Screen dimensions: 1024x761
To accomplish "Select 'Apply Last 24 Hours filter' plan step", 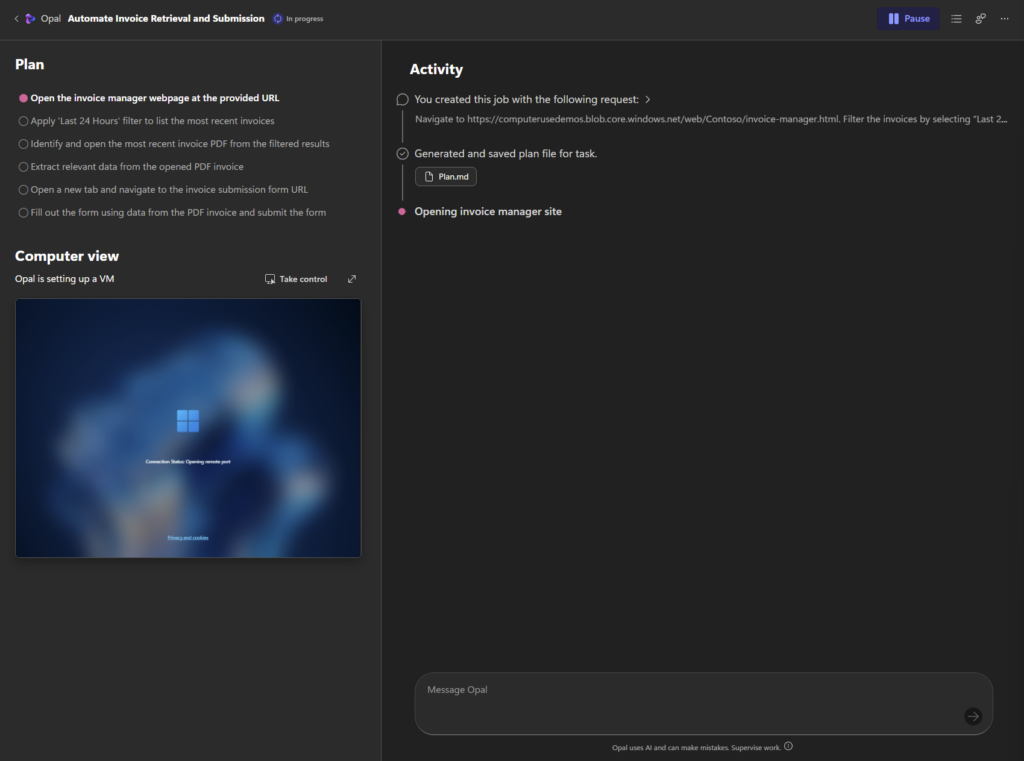I will point(152,121).
